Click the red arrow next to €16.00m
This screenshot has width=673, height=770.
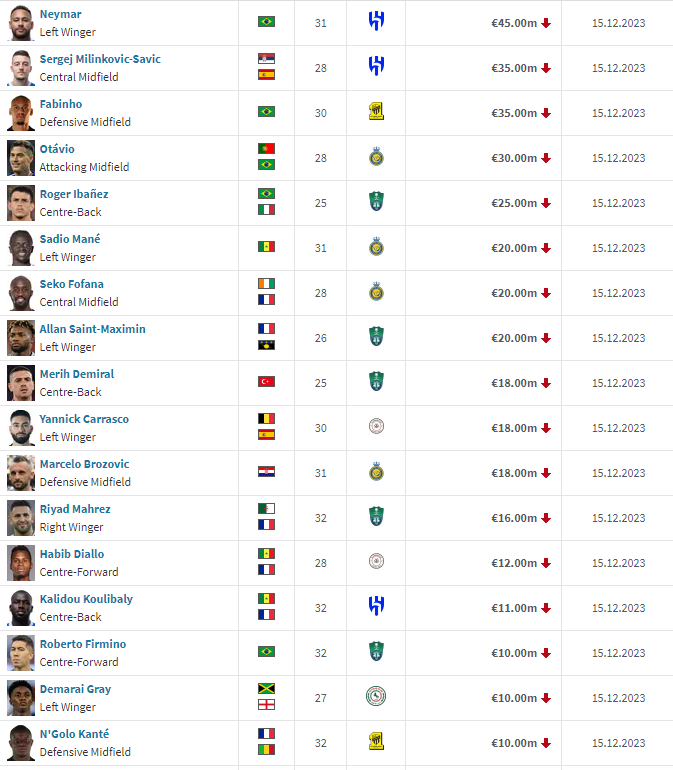[546, 518]
